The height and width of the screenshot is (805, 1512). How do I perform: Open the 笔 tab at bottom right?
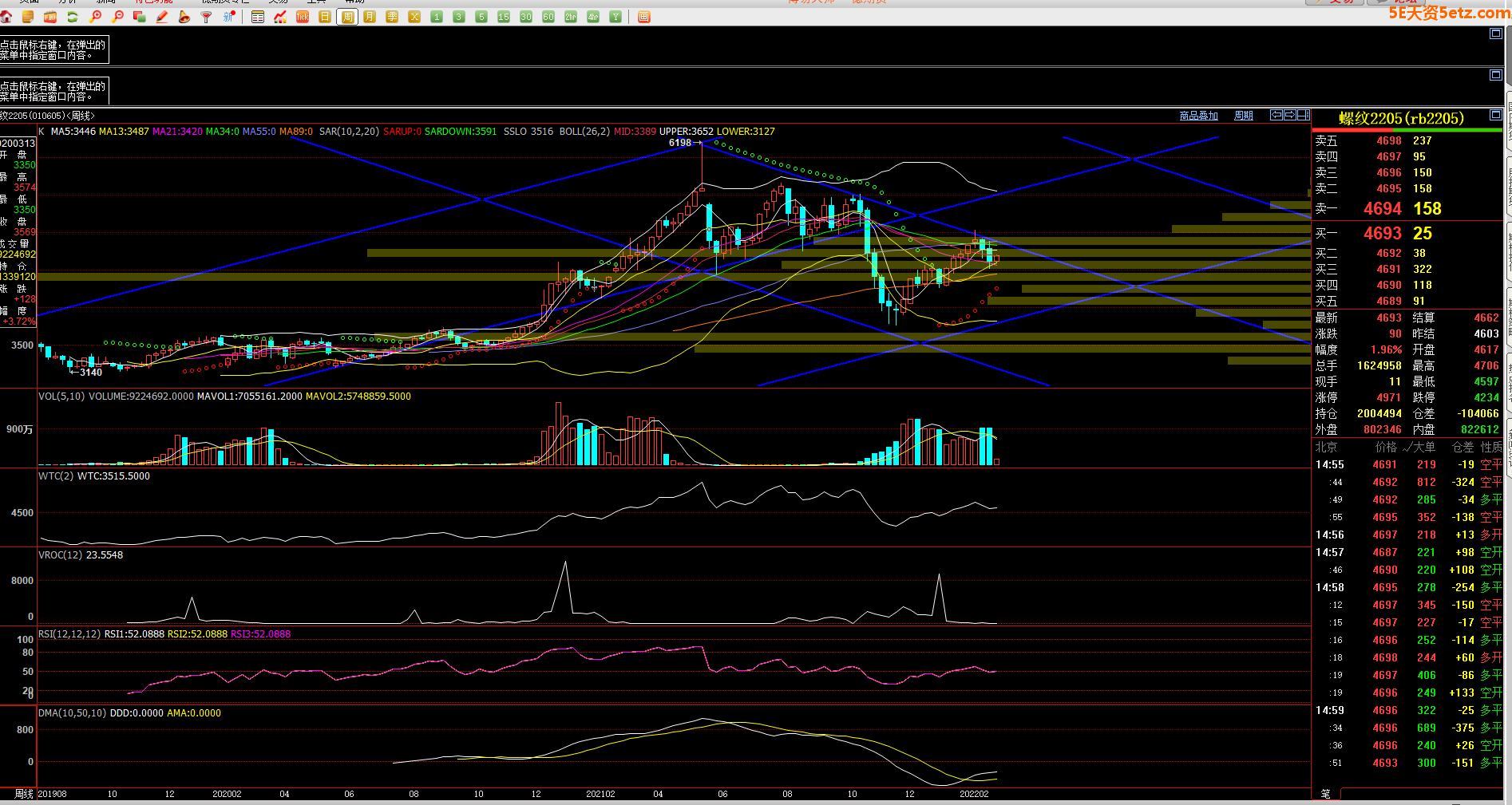pos(1325,794)
